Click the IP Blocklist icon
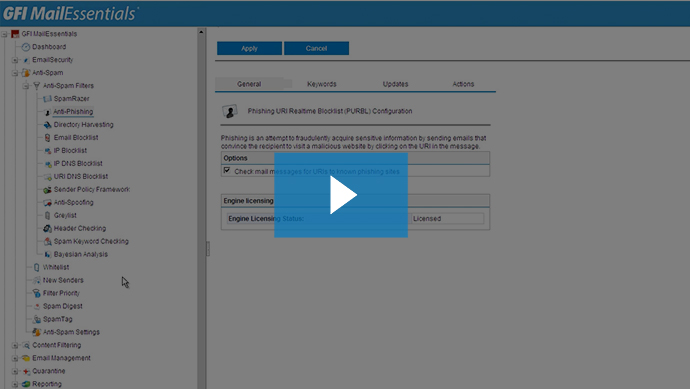The width and height of the screenshot is (690, 389). [x=48, y=151]
